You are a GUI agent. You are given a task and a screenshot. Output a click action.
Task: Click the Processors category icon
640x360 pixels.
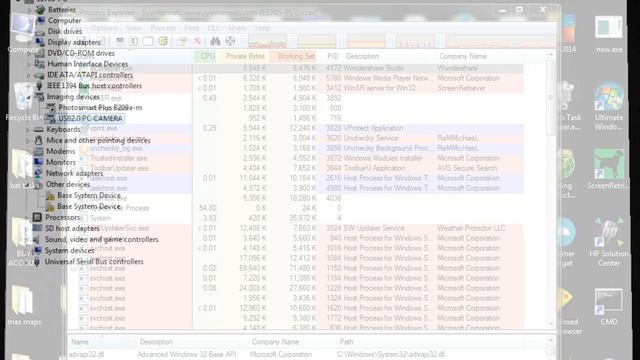tap(38, 217)
